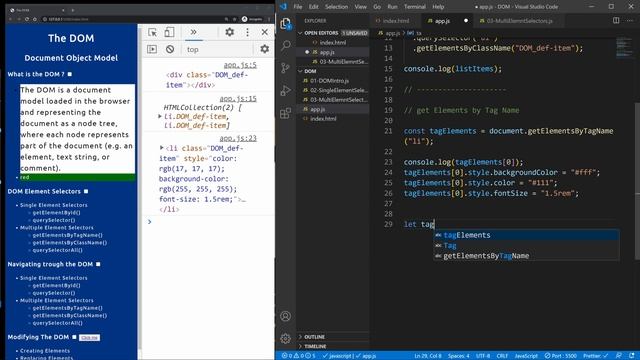Split the VS Code editor to the right
Viewport: 640px width, 360px height.
pyautogui.click(x=616, y=20)
